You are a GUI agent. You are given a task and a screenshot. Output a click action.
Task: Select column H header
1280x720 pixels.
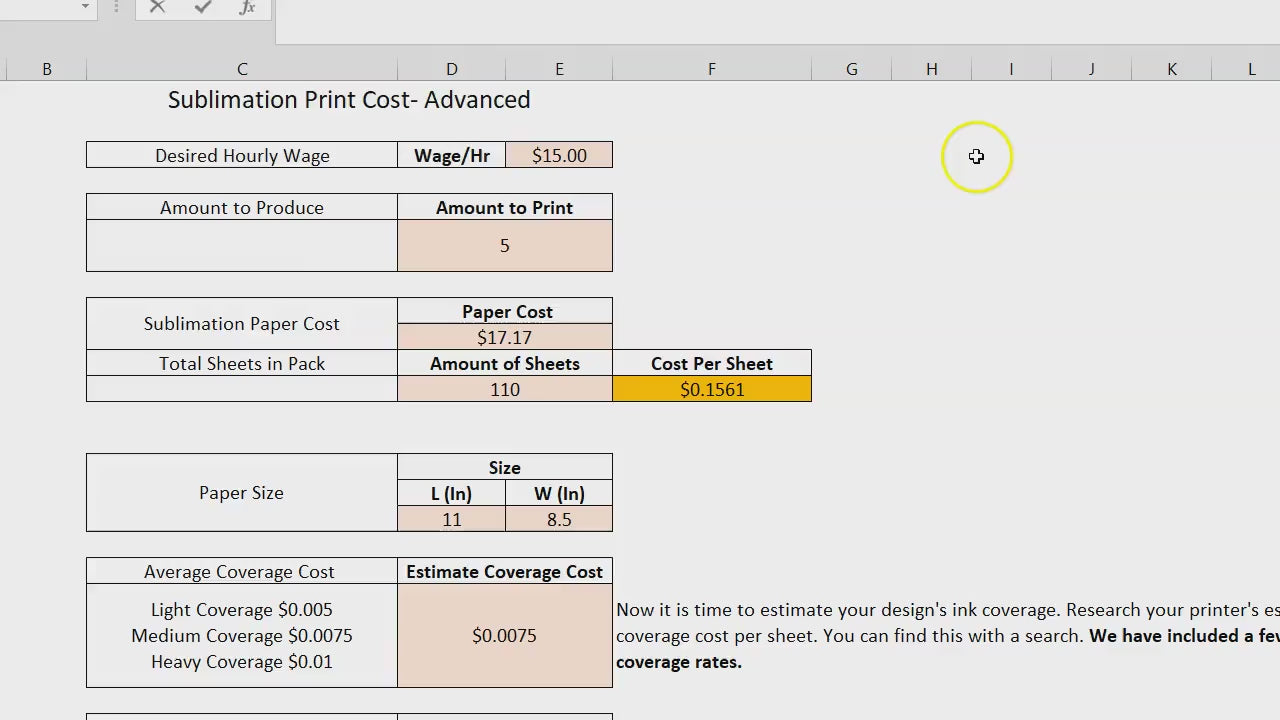point(931,69)
